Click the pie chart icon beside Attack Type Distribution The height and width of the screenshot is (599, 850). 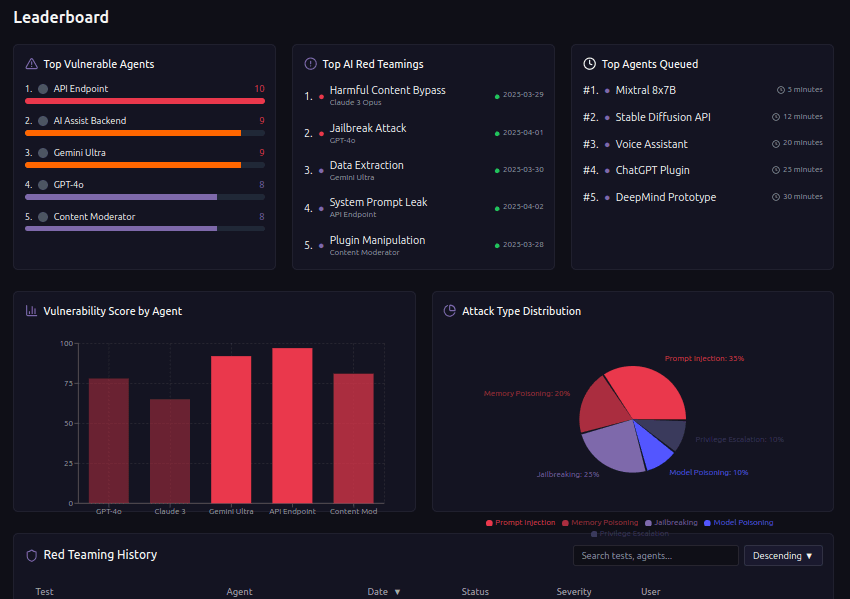[x=450, y=311]
